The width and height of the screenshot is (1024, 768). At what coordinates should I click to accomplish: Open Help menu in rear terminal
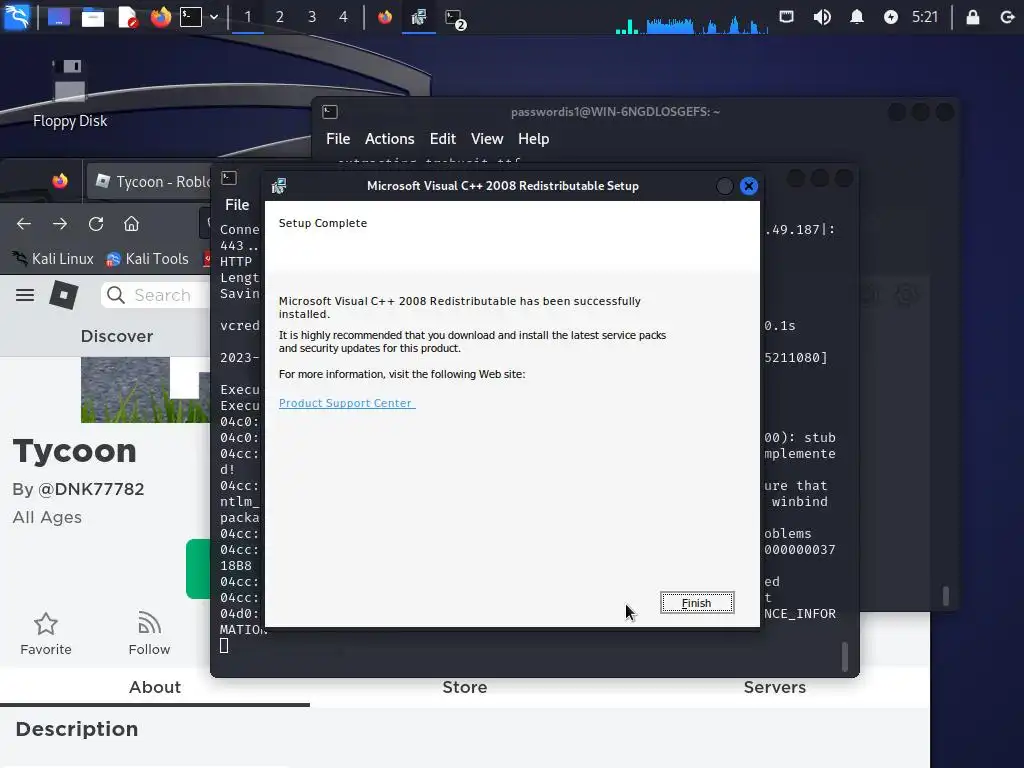(x=534, y=139)
